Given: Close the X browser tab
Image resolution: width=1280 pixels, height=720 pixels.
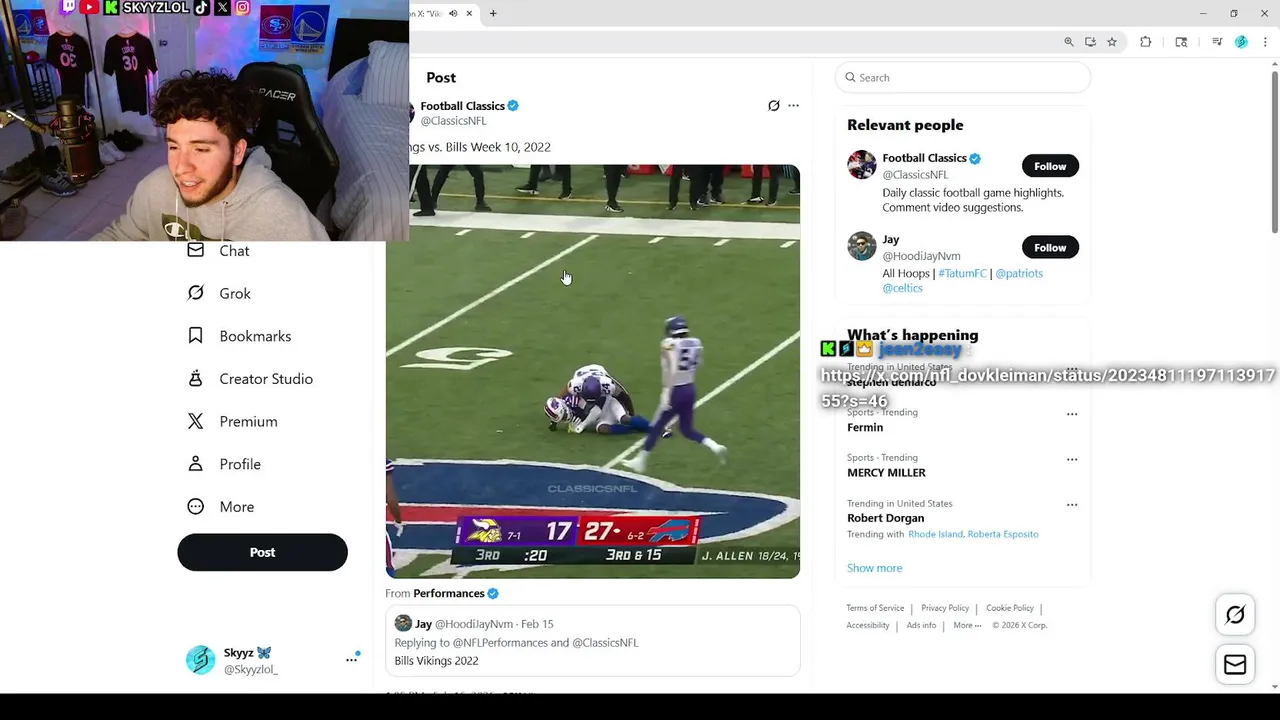Looking at the screenshot, I should tap(469, 13).
